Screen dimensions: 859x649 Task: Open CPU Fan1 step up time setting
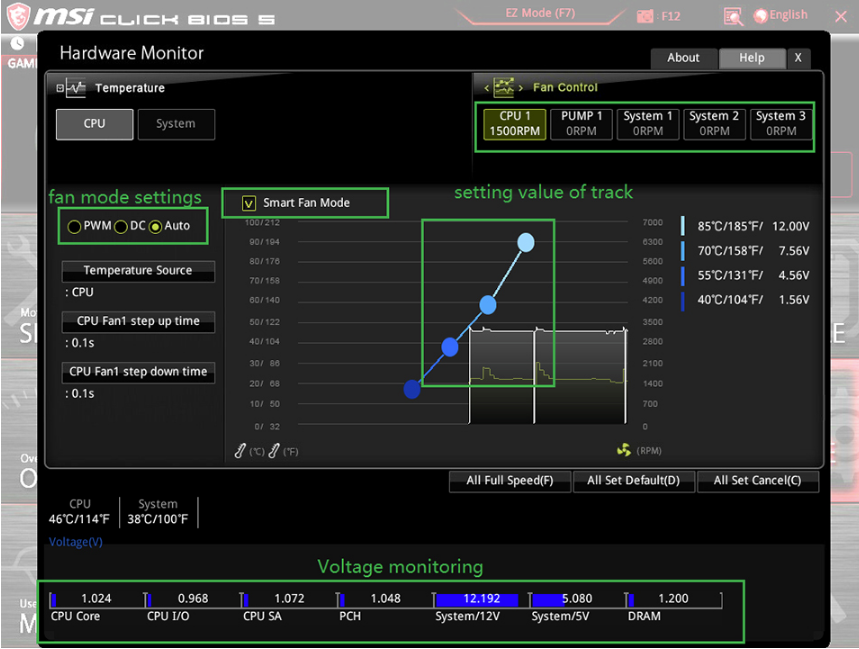[x=138, y=321]
